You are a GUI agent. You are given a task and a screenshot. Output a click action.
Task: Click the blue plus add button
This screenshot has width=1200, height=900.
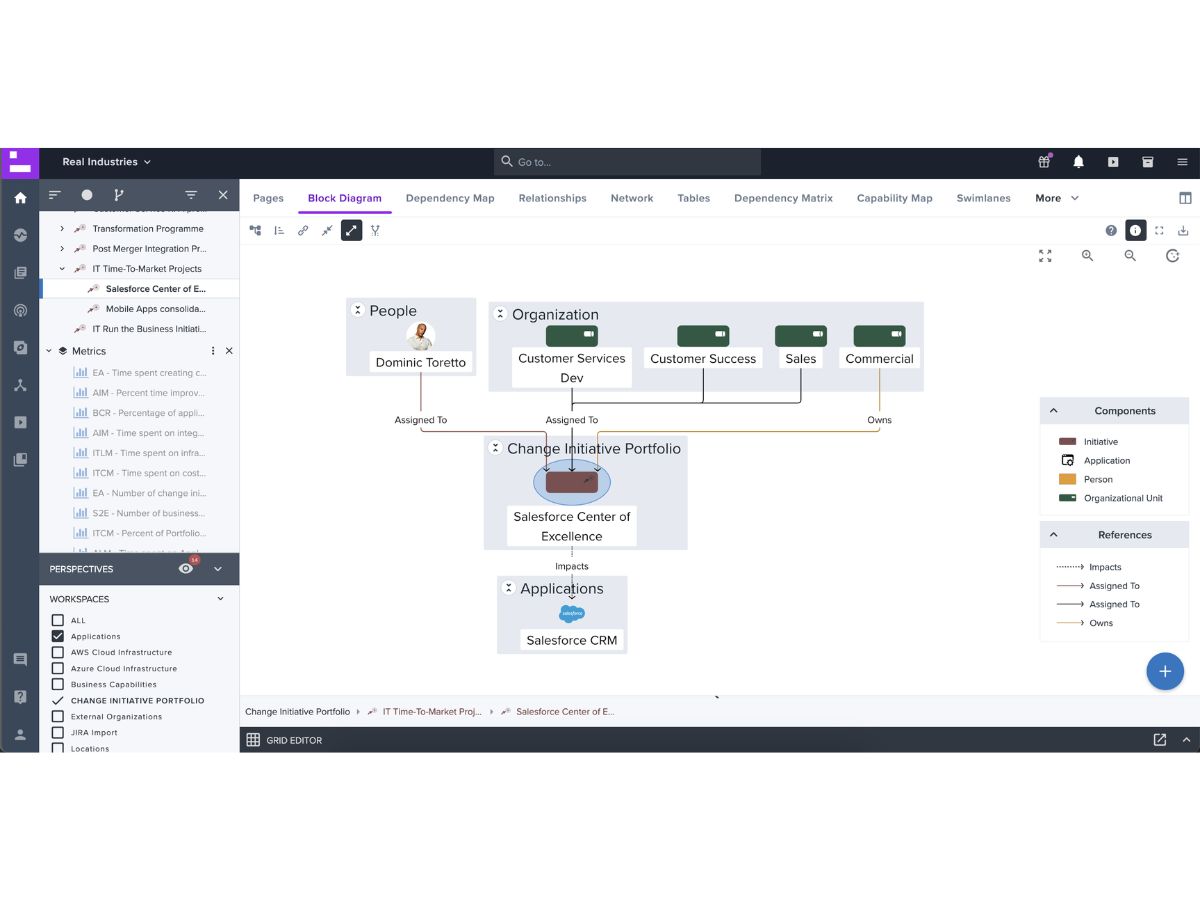pyautogui.click(x=1165, y=671)
